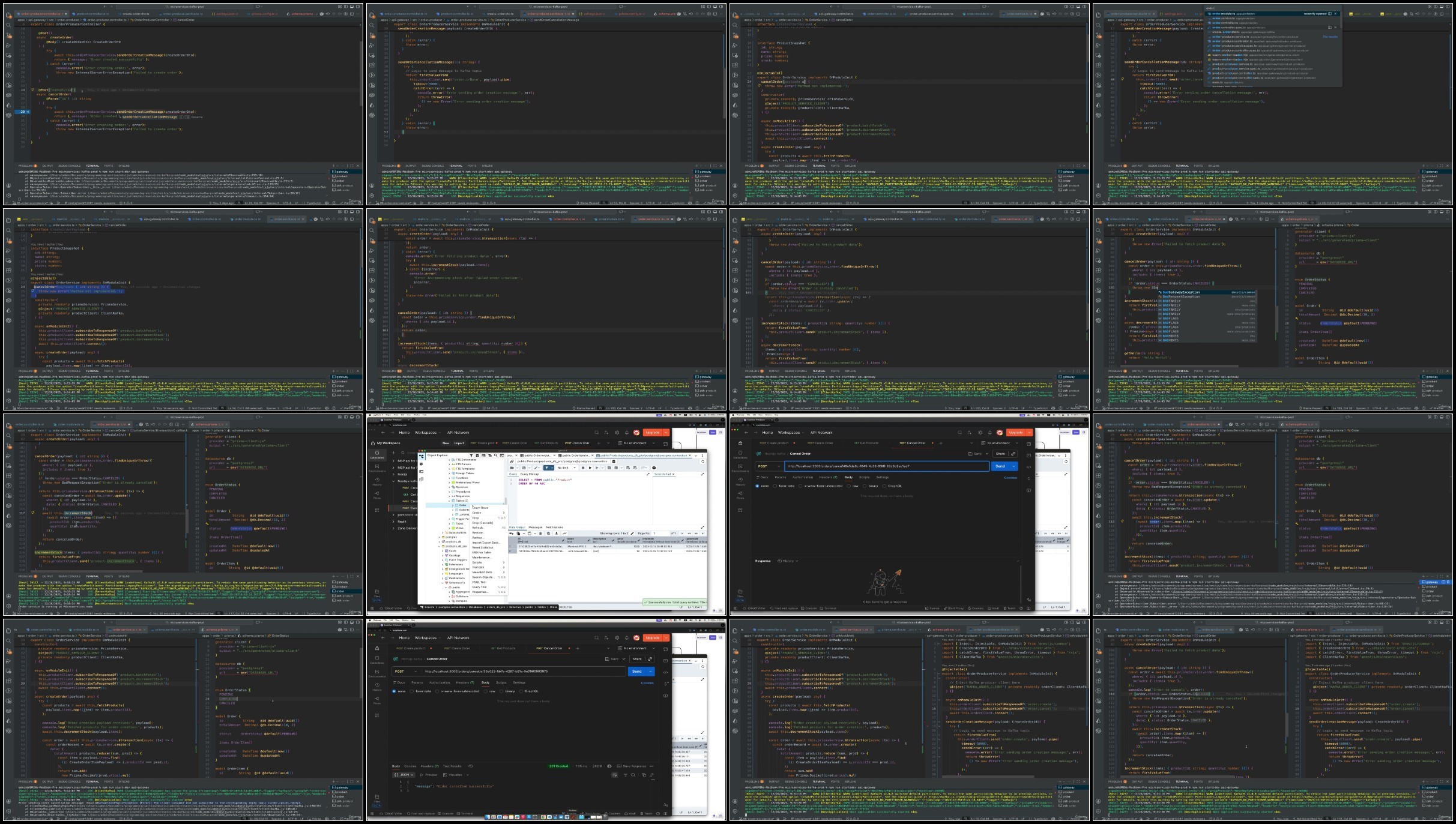Run the query with pgAdmin's execute play button
This screenshot has width=1456, height=824.
(x=590, y=468)
